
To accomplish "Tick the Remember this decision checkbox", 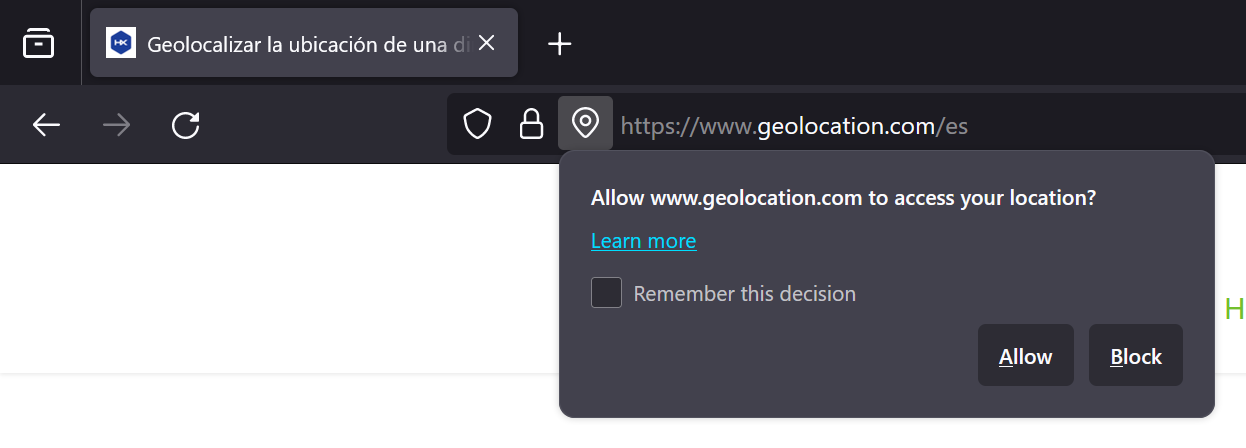I will click(x=606, y=293).
